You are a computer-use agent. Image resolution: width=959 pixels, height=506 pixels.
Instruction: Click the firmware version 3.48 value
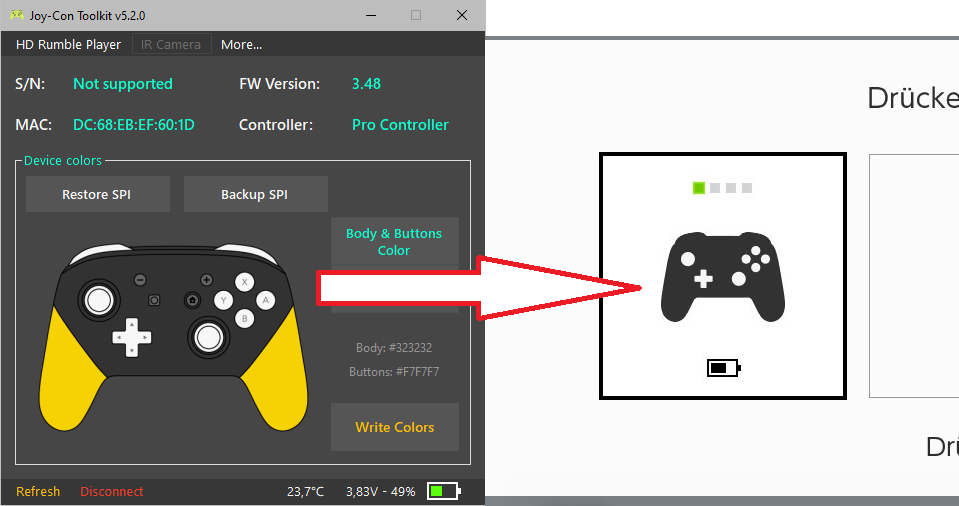point(366,84)
